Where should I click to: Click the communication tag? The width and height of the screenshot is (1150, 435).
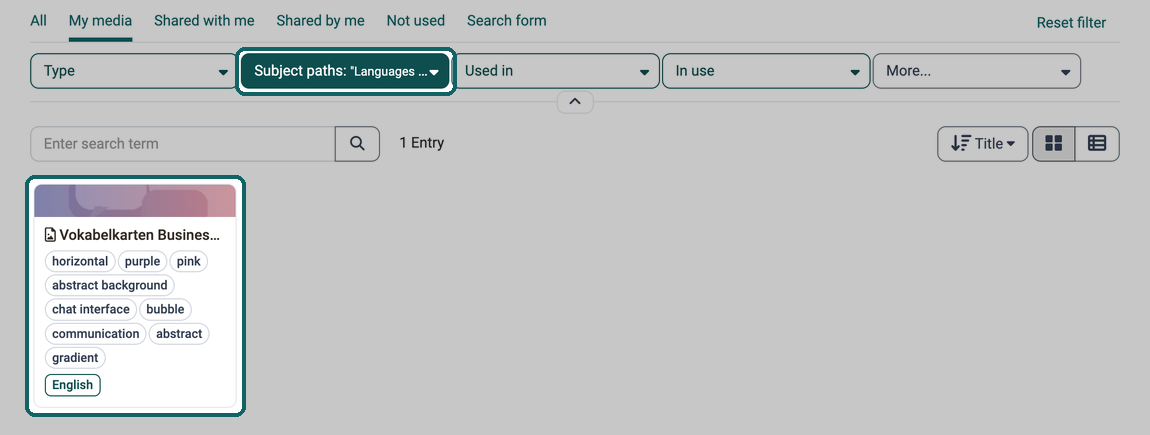point(95,334)
